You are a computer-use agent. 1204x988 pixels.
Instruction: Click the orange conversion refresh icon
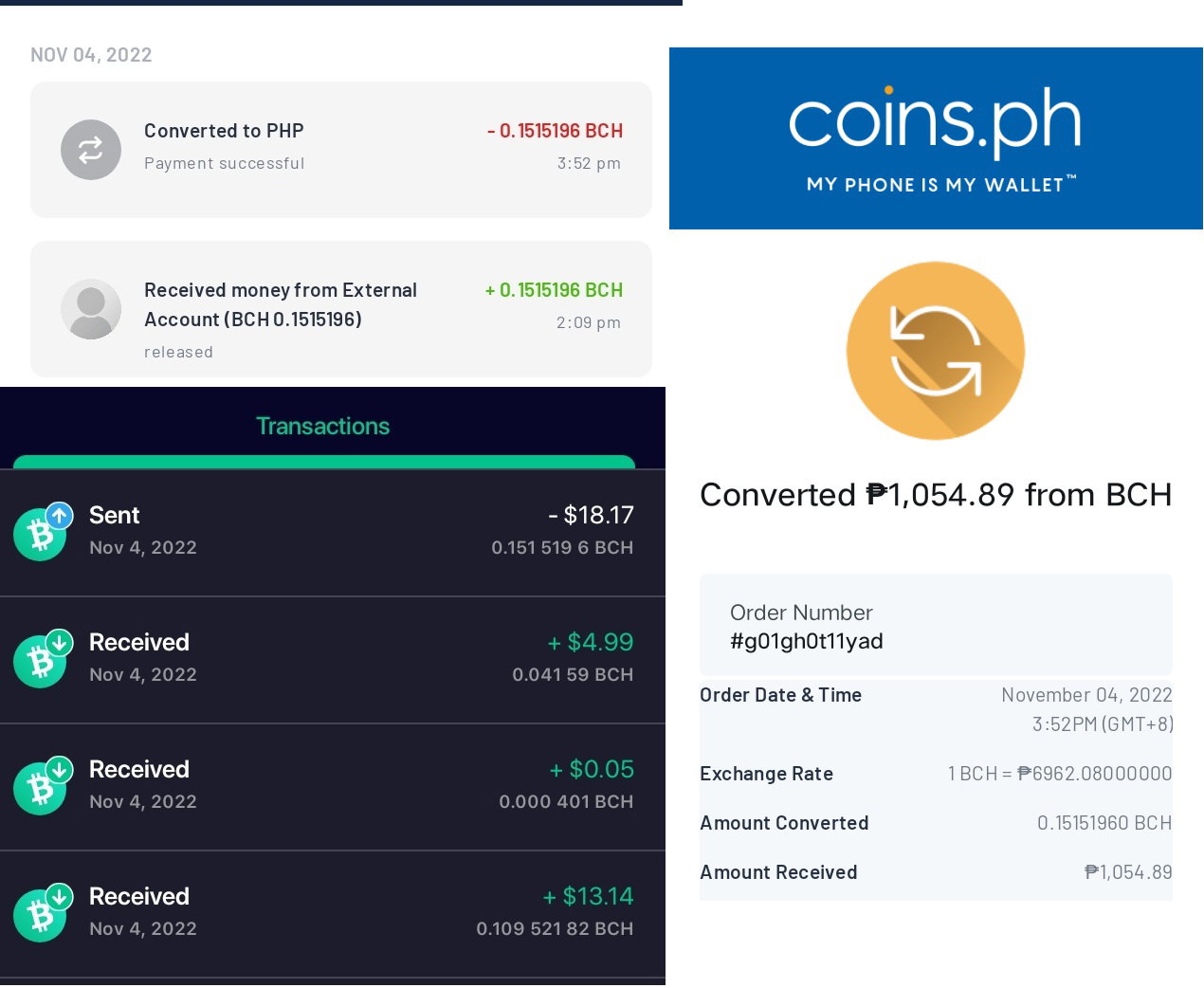[936, 351]
